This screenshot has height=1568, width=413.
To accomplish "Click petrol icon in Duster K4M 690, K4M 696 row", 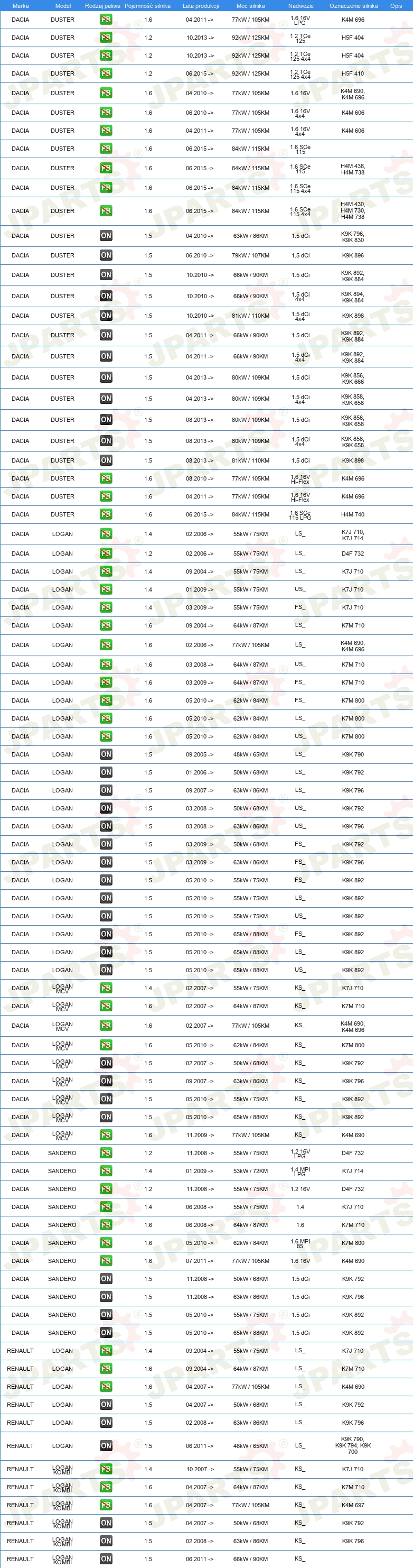I will (x=106, y=93).
